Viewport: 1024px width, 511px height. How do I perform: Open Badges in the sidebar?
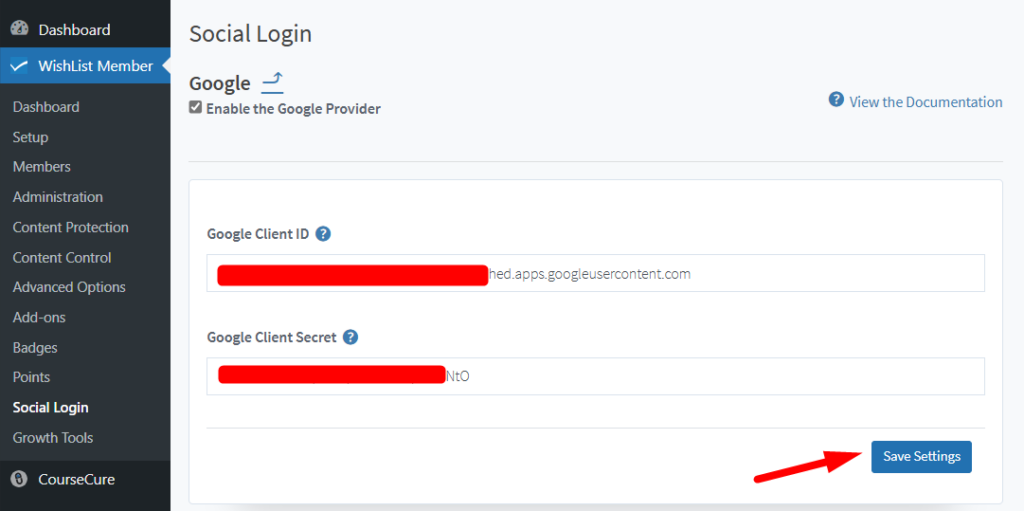click(35, 347)
